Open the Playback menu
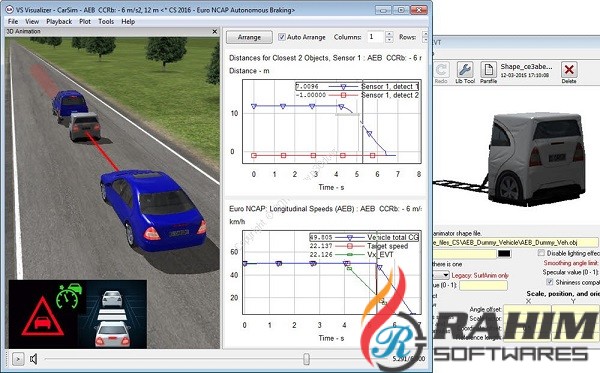Viewport: 600px width, 373px height. 59,21
